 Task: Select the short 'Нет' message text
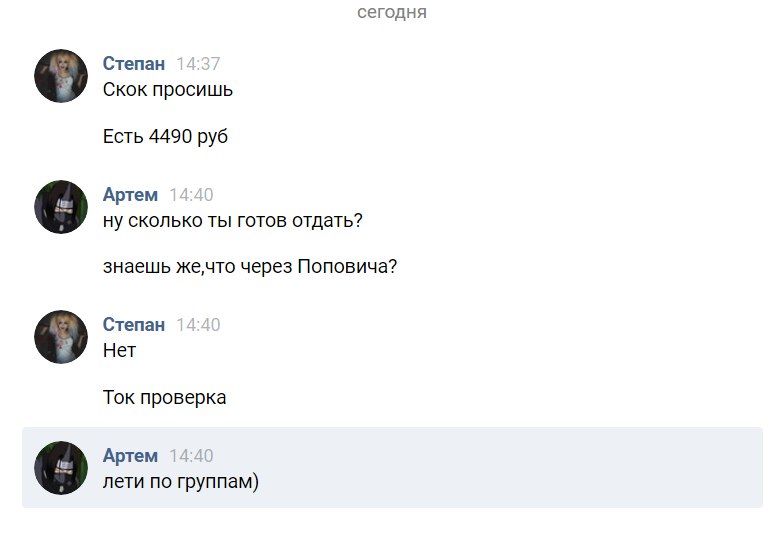[119, 351]
